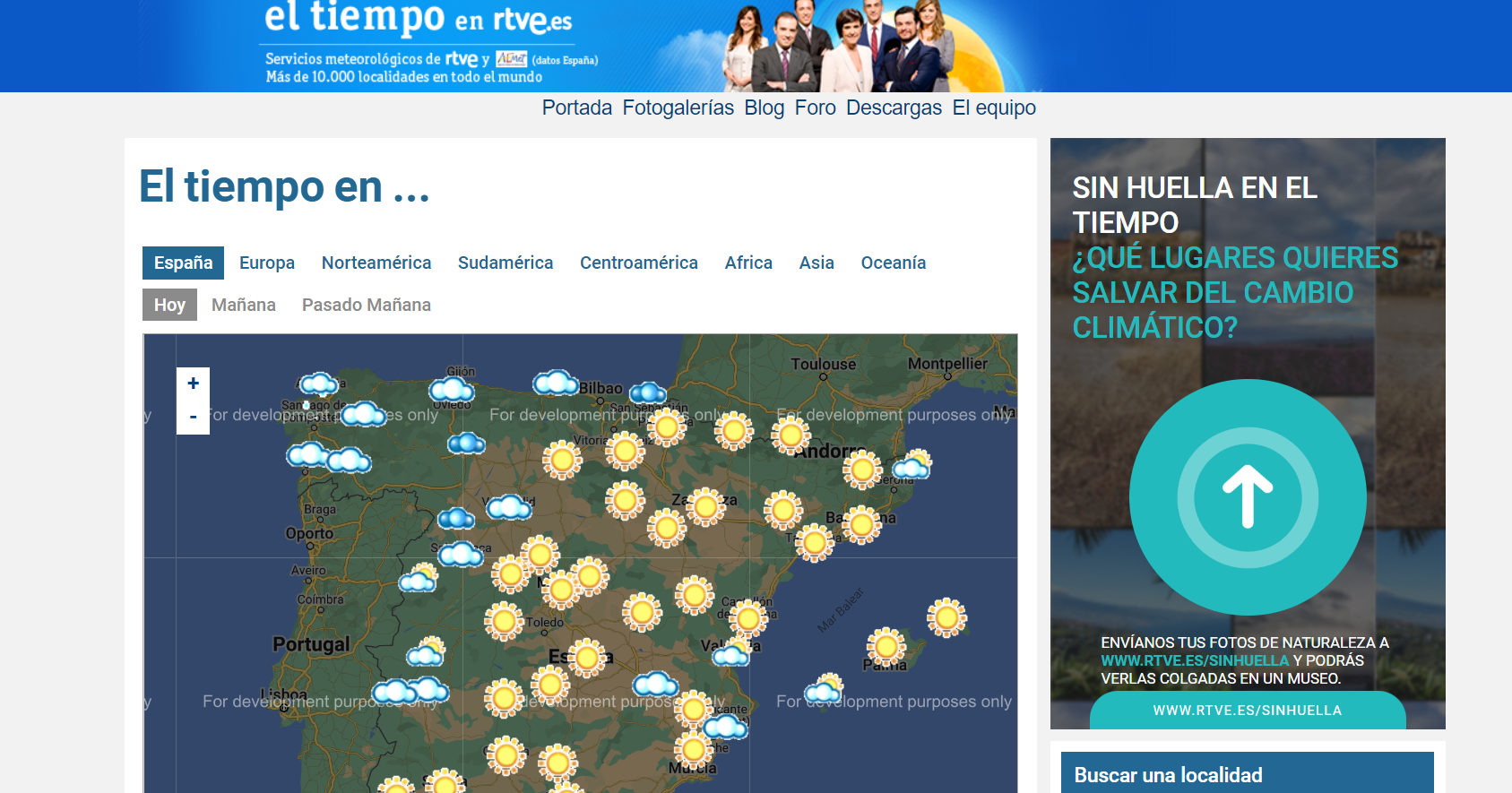
Task: Click the sun icon above Murcia
Action: [693, 749]
